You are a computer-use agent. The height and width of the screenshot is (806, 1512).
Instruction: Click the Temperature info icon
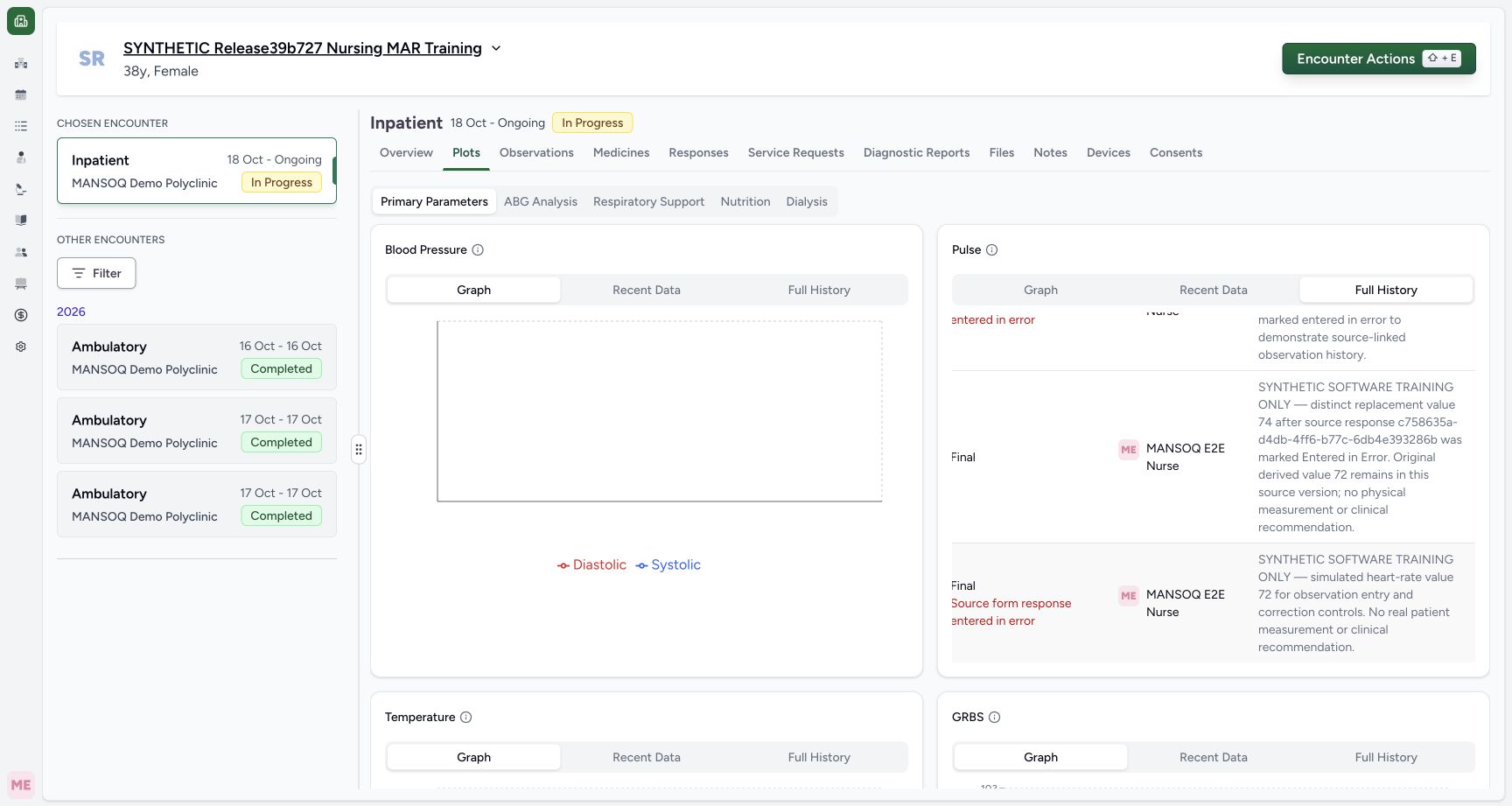point(465,717)
